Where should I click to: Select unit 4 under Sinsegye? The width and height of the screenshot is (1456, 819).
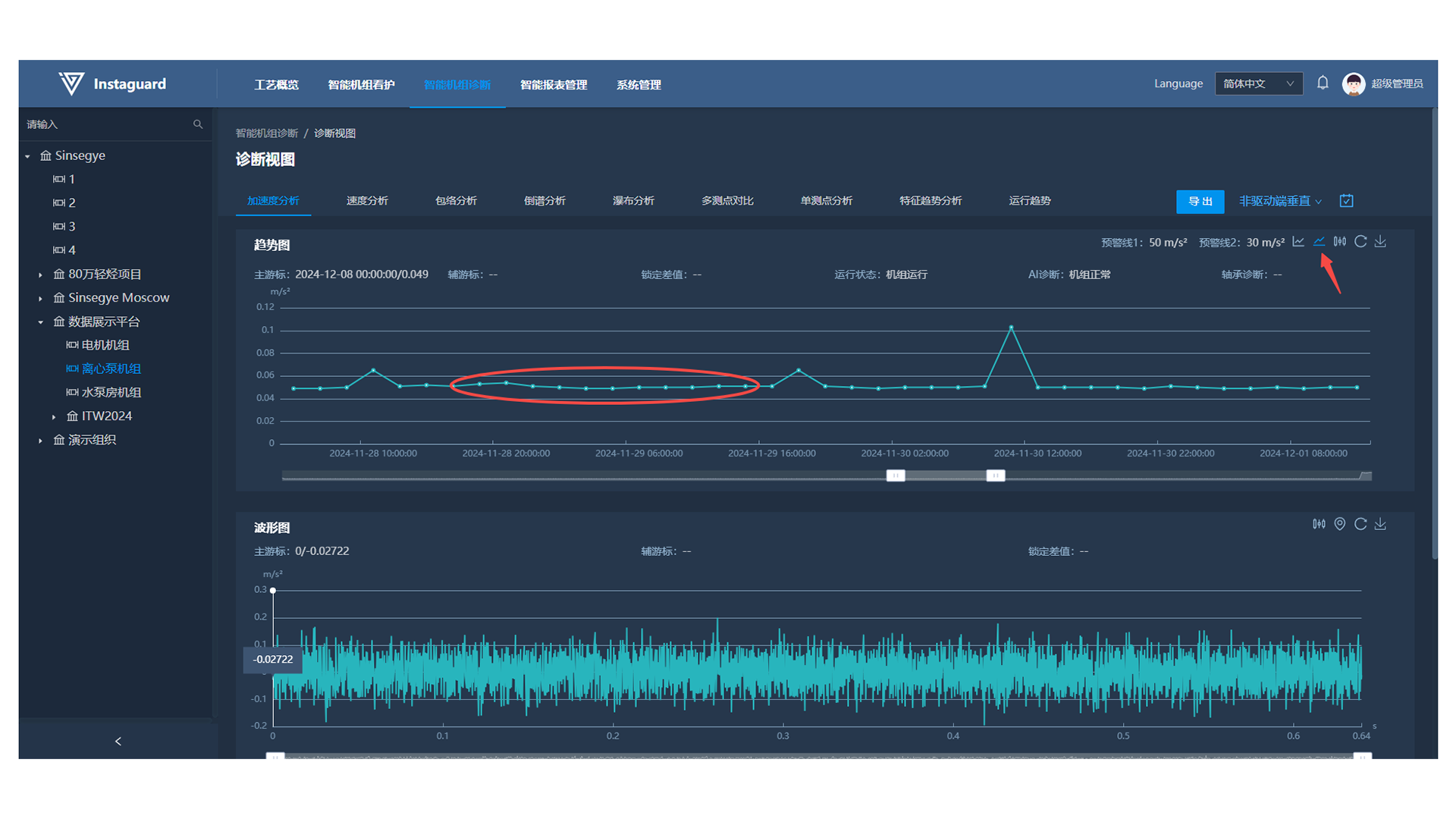pos(64,249)
